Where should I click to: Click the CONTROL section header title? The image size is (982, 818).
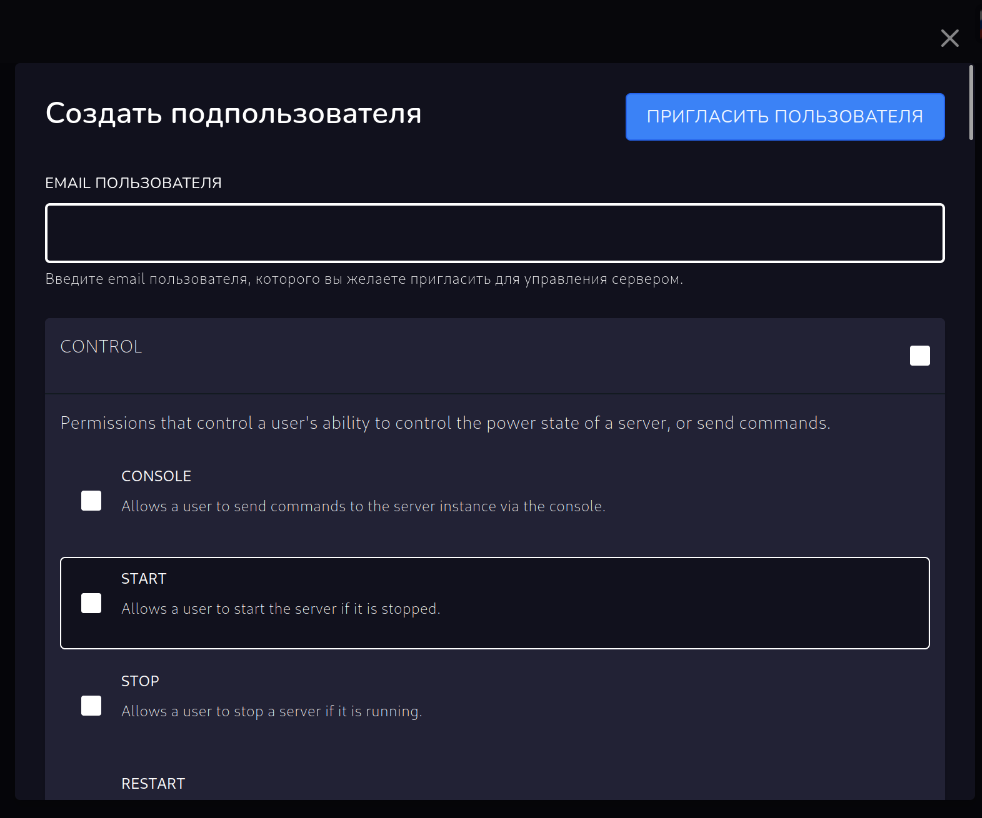pos(101,347)
